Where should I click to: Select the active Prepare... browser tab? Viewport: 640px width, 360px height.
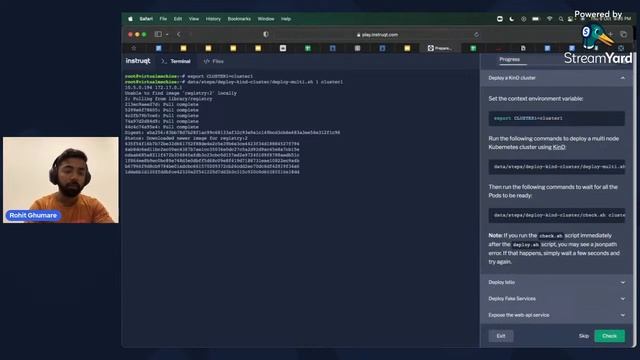(440, 48)
